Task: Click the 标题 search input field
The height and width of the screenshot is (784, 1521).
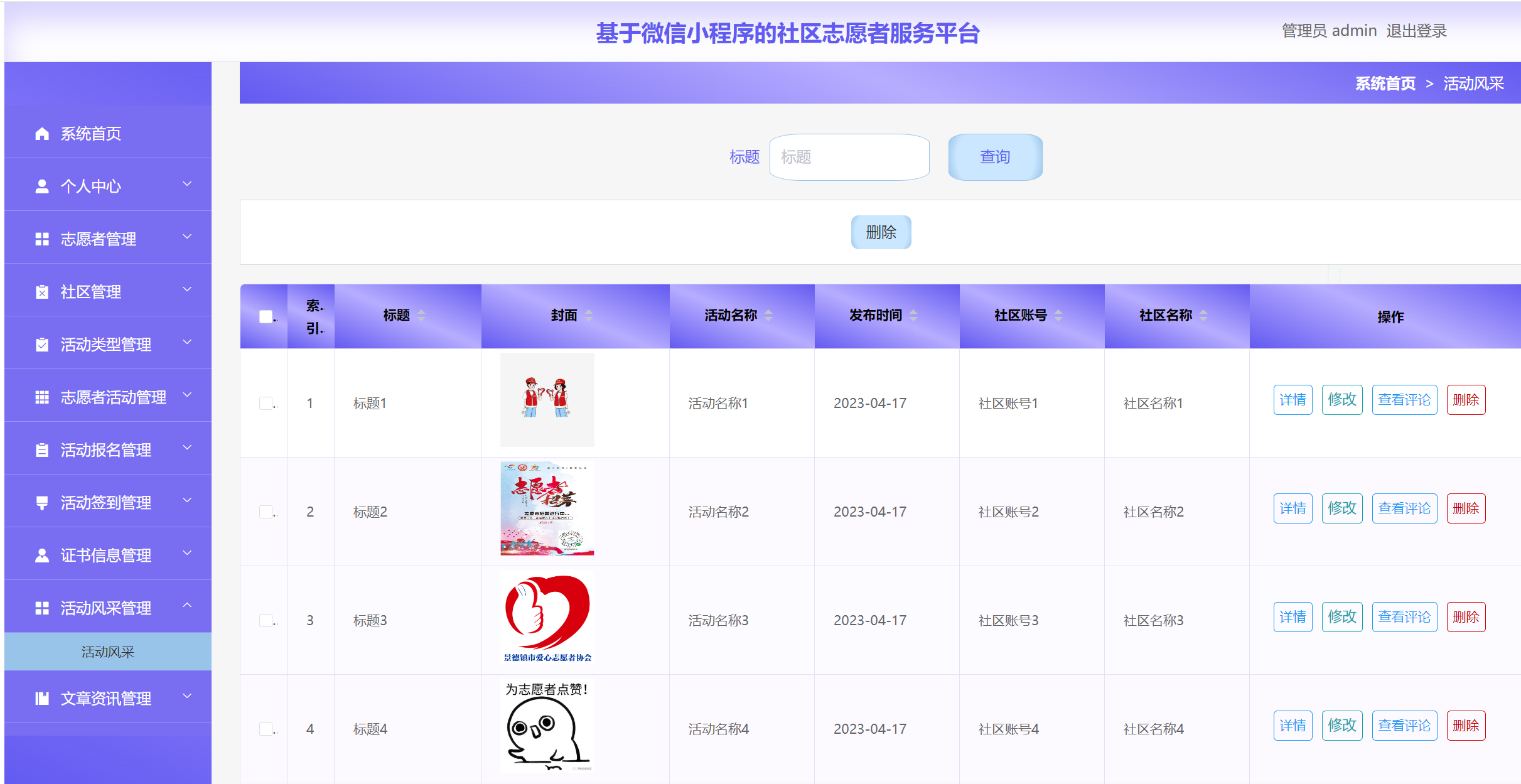Action: tap(849, 157)
